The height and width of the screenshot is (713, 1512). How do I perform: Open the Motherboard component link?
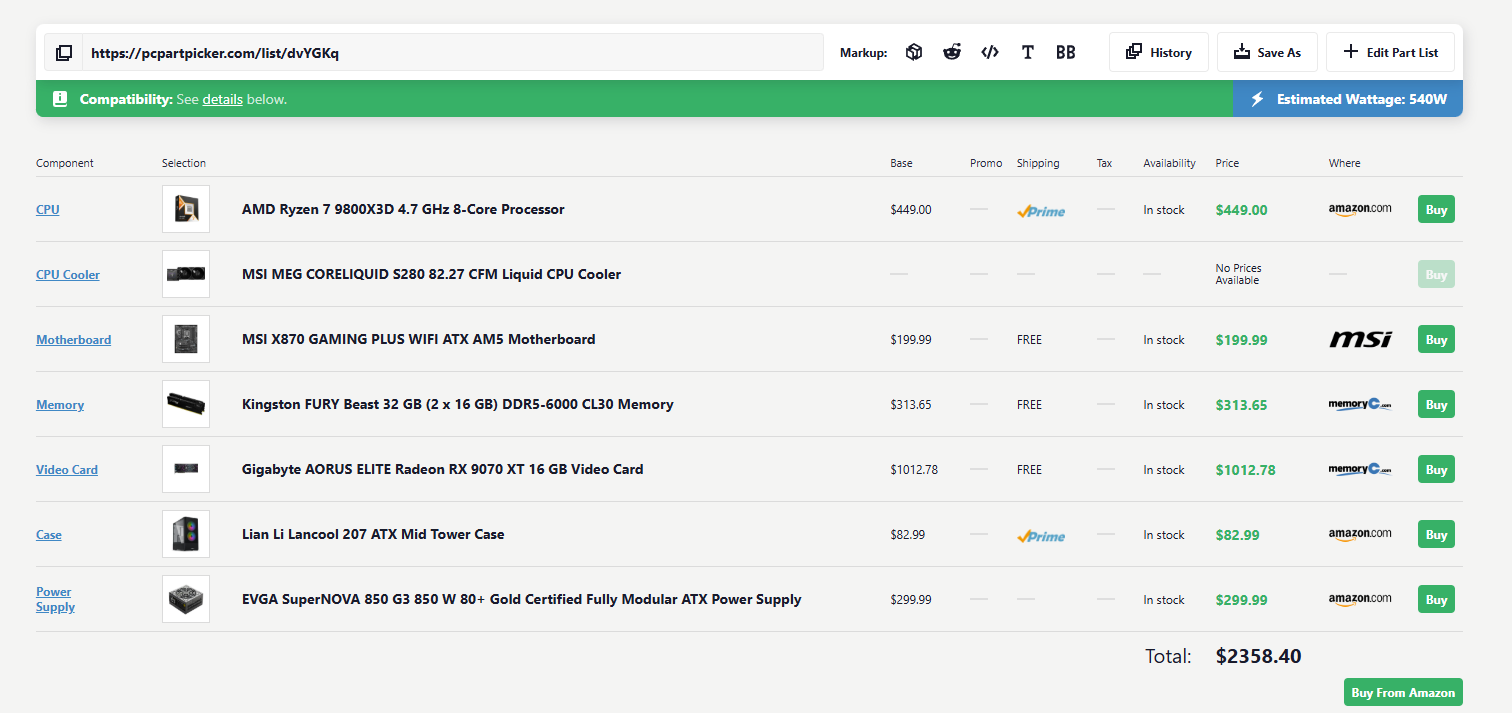[x=74, y=340]
